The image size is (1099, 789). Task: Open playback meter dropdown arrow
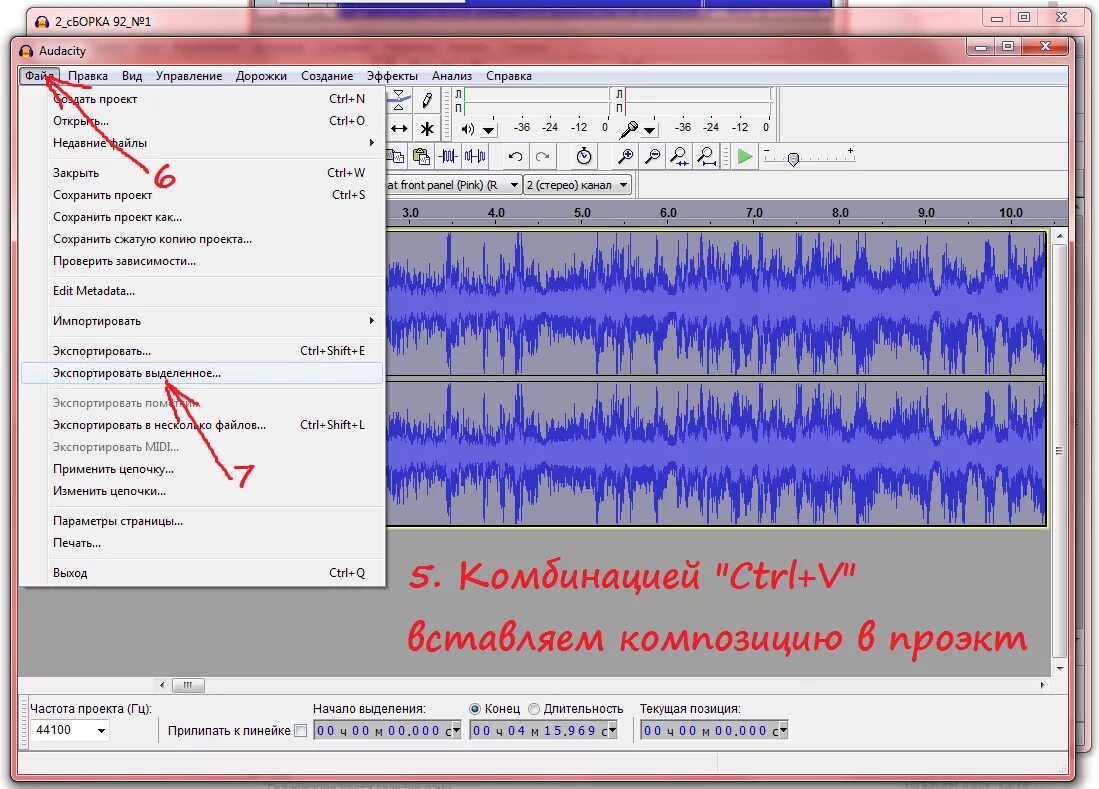point(489,130)
